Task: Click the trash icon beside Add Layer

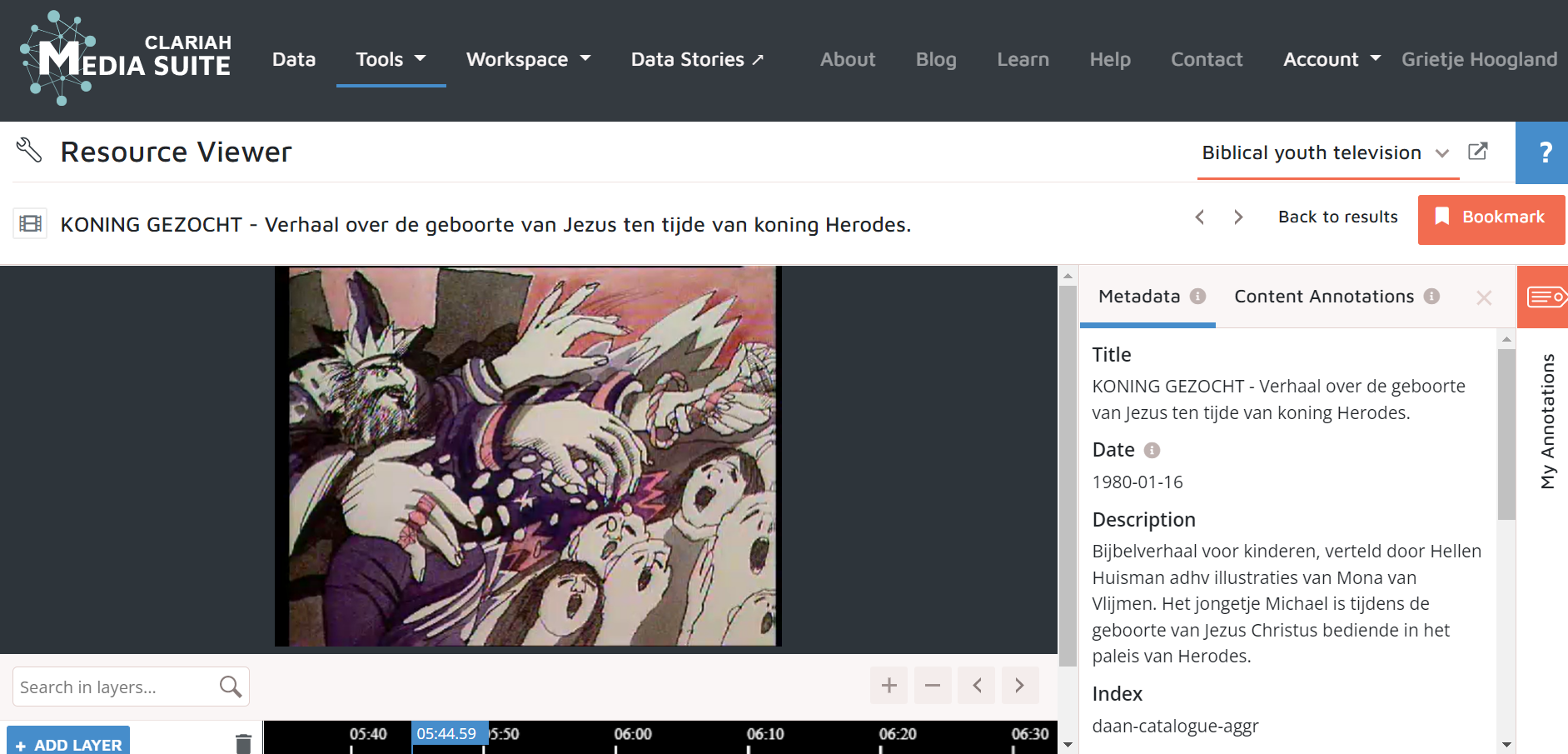Action: tap(243, 742)
